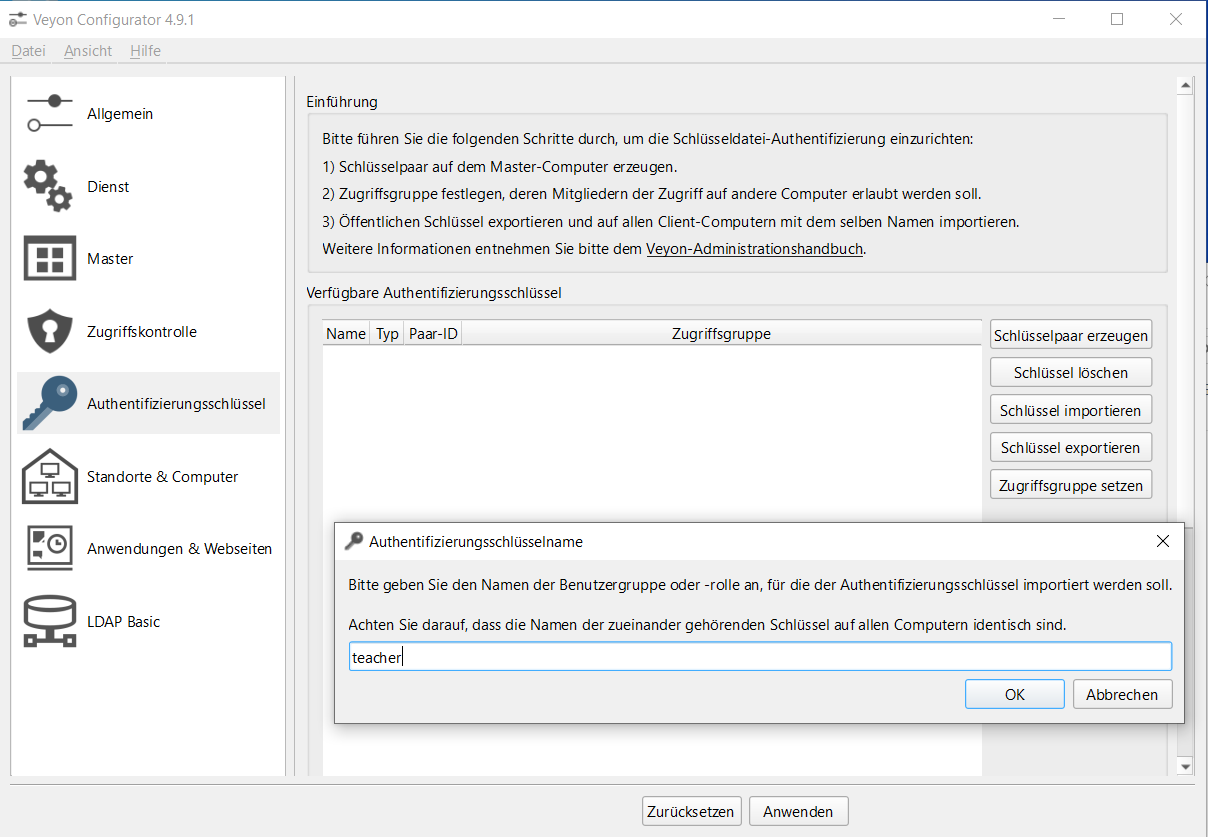Open Anwendungen & Webseiten icon

pyautogui.click(x=49, y=548)
